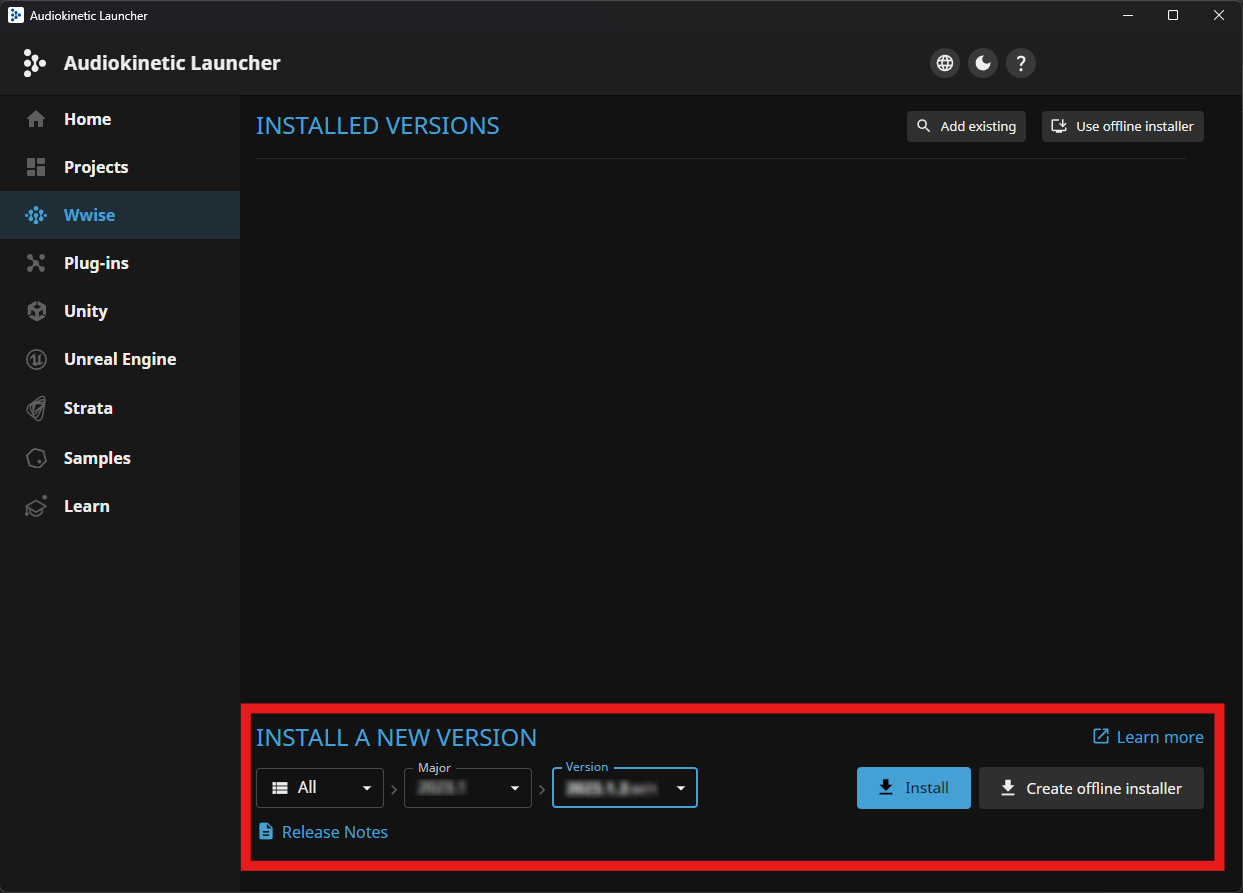
Task: Navigate to Strata in sidebar
Action: [x=120, y=408]
